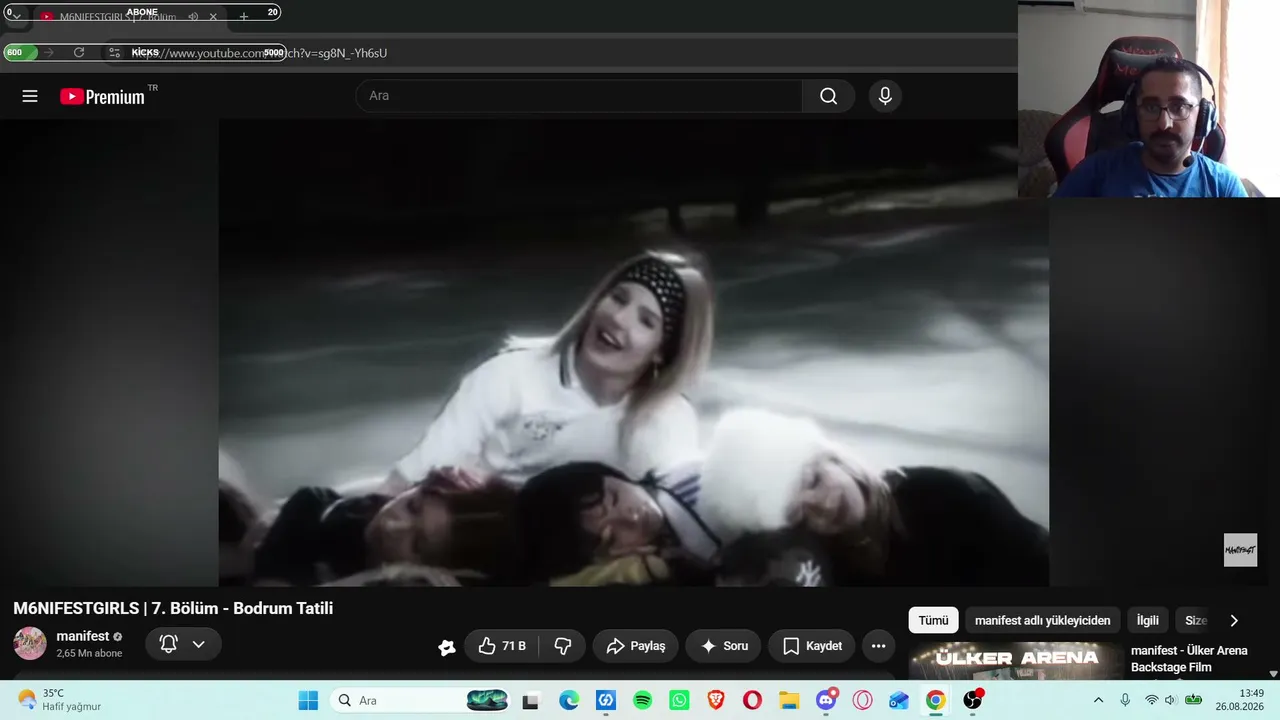Open the more actions three-dot menu
The image size is (1280, 720).
click(878, 646)
